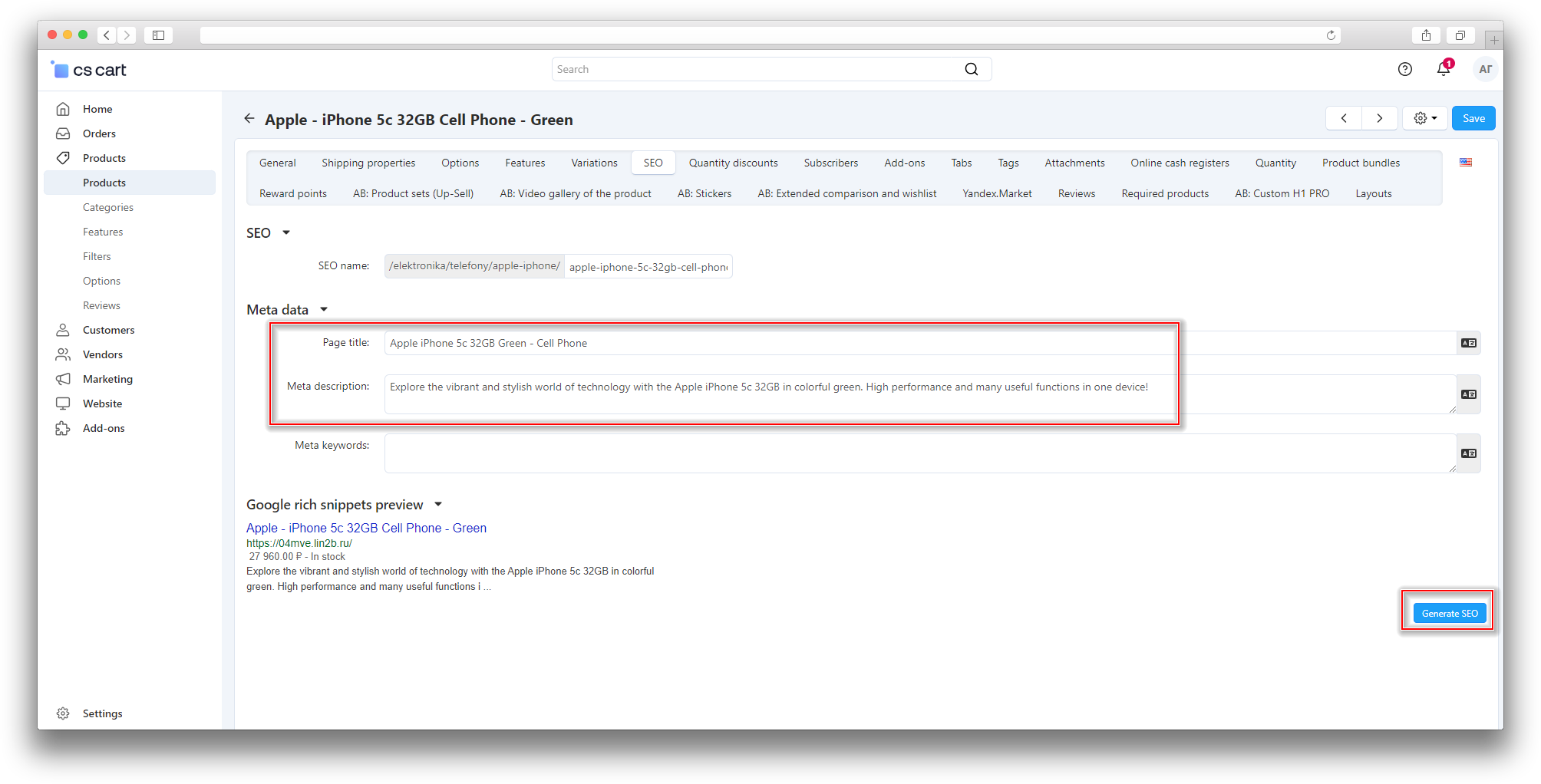Click the language flag icon

1466,163
